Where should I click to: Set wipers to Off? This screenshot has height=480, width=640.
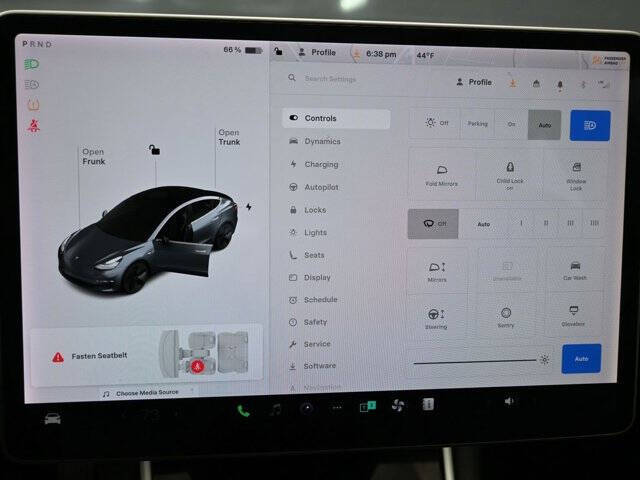[433, 224]
